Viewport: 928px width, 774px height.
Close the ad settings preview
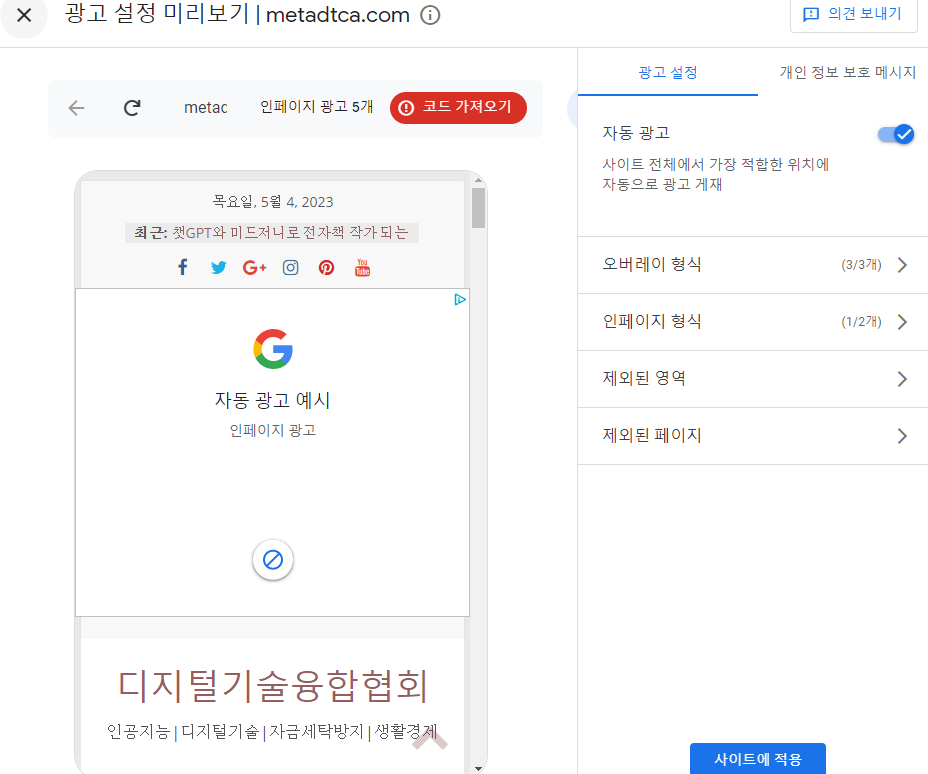(24, 15)
